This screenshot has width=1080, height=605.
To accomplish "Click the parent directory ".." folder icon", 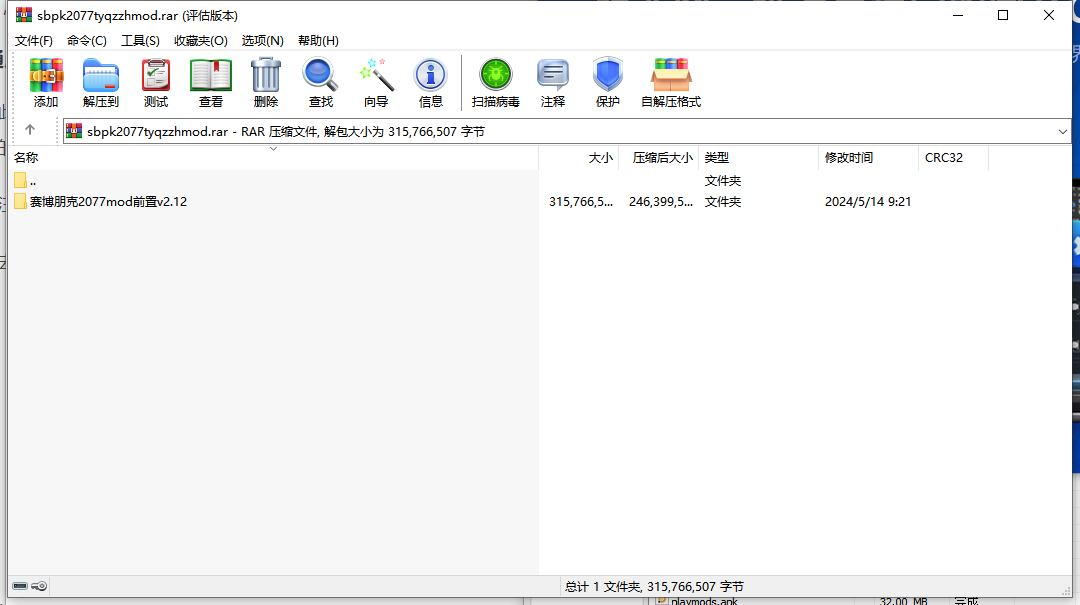I will tap(21, 181).
